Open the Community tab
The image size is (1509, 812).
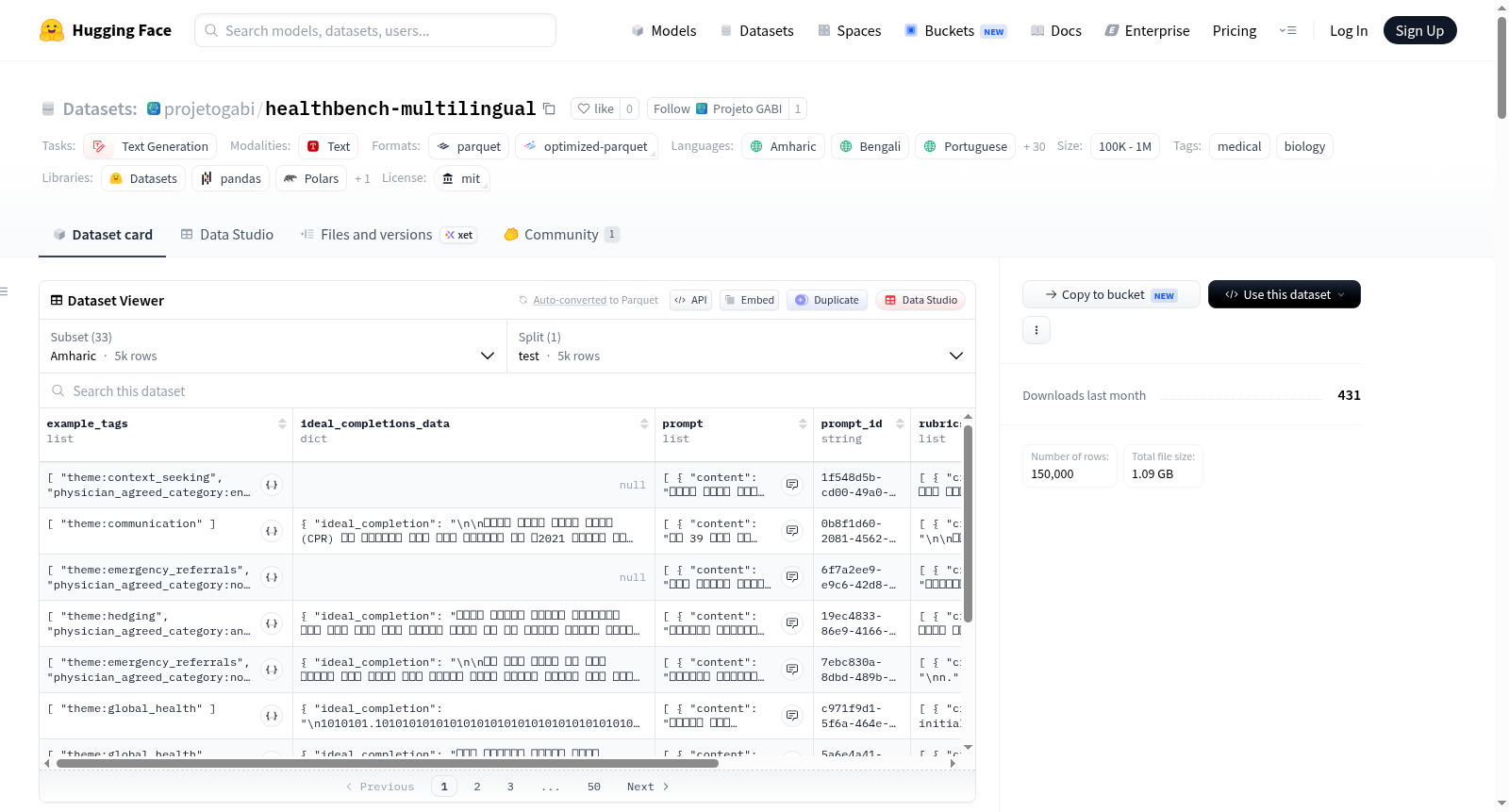coord(562,235)
